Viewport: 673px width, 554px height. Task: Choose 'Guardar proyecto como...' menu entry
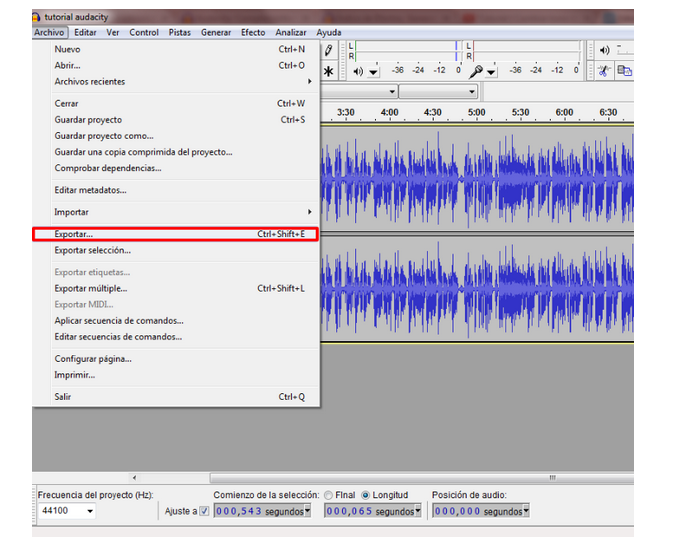pos(104,136)
